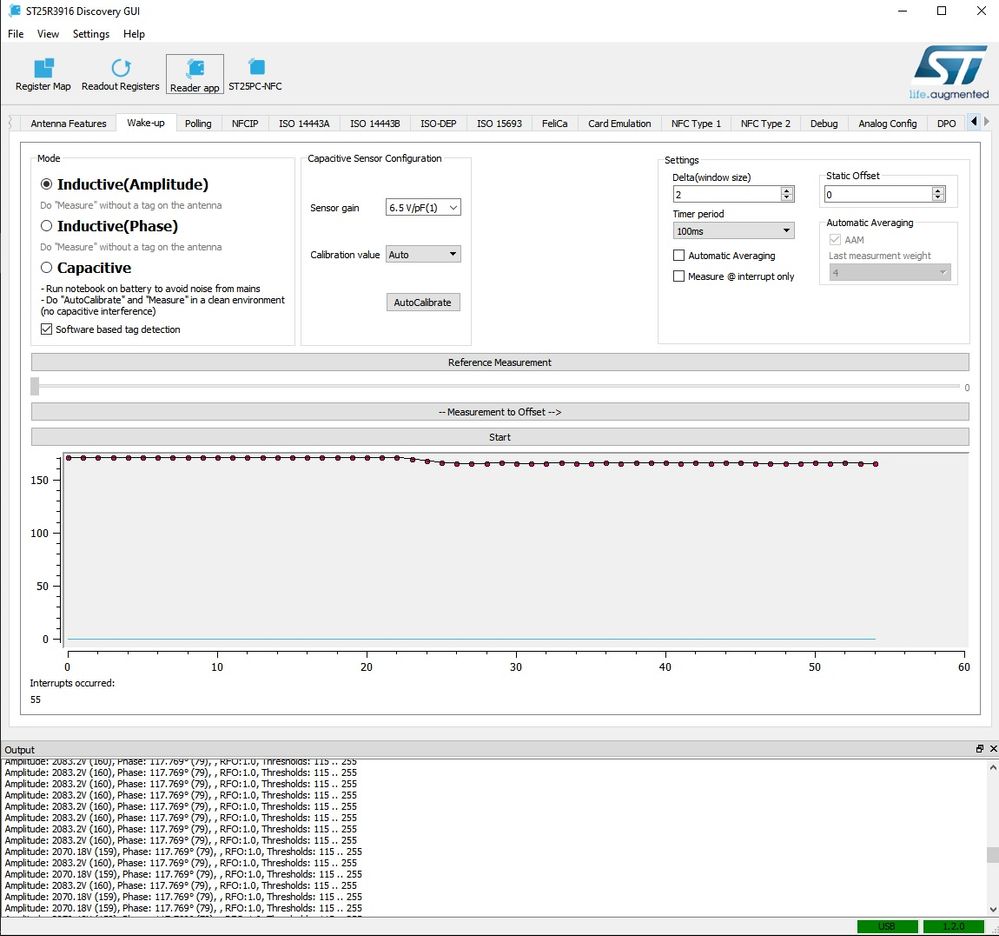Switch to Antenna Features tab
This screenshot has height=936, width=999.
pyautogui.click(x=68, y=124)
